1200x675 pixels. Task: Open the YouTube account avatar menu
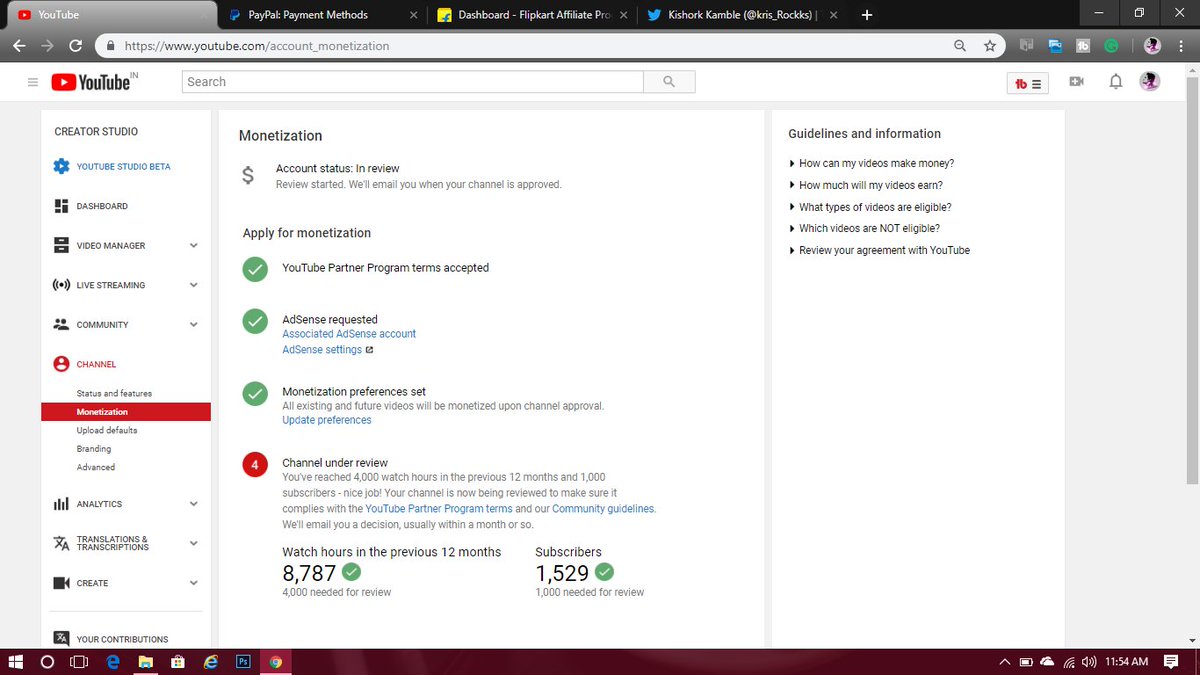pos(1150,82)
